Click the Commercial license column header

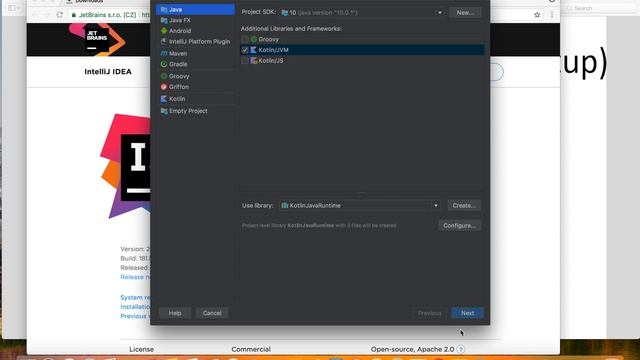(251, 349)
